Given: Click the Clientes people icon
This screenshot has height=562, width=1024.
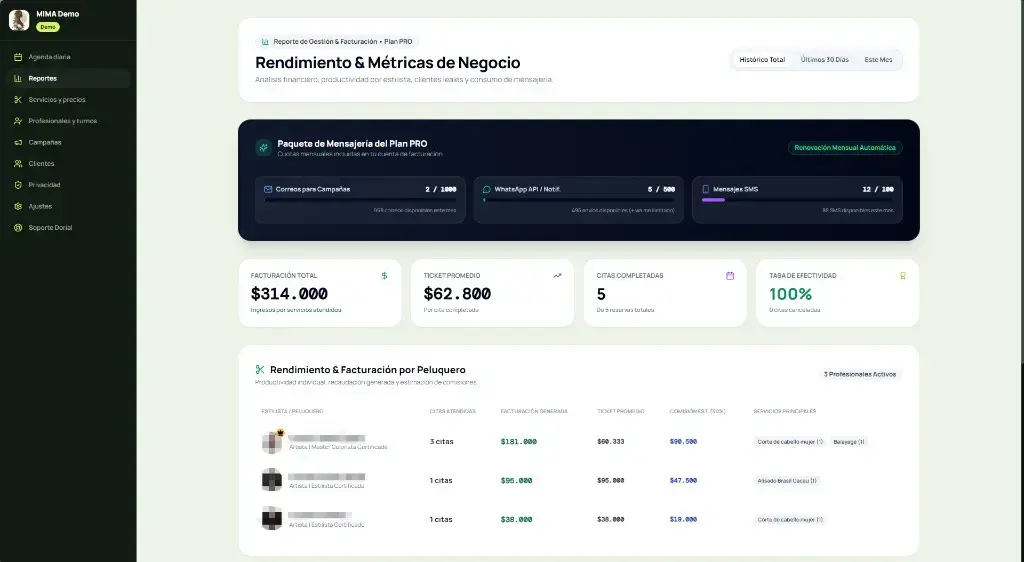Looking at the screenshot, I should coord(18,164).
